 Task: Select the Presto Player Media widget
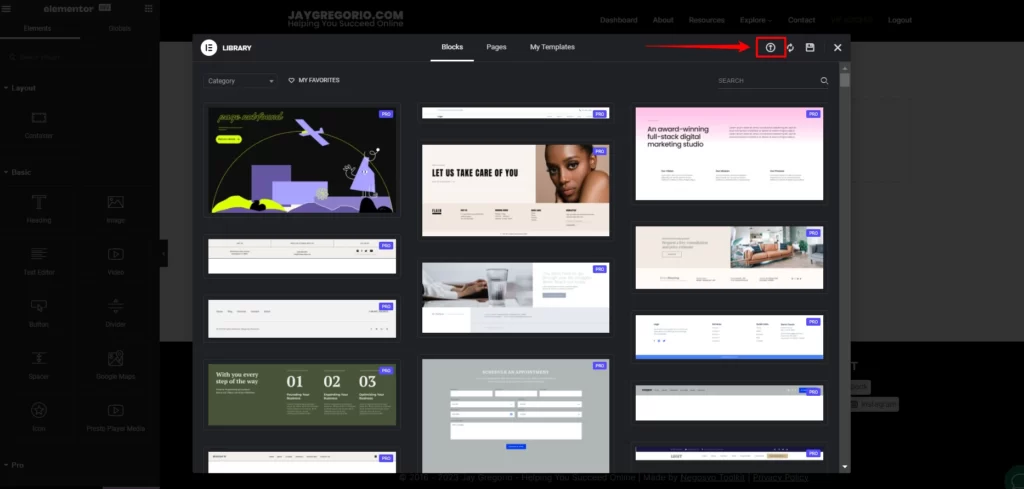116,418
